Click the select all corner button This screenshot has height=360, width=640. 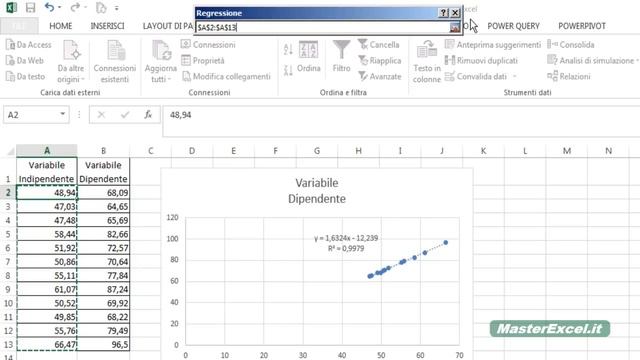pos(9,151)
